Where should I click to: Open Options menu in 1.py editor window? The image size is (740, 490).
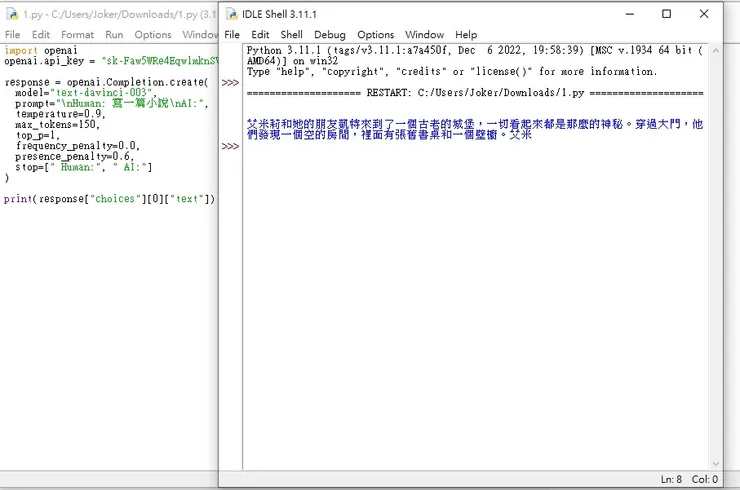(153, 34)
